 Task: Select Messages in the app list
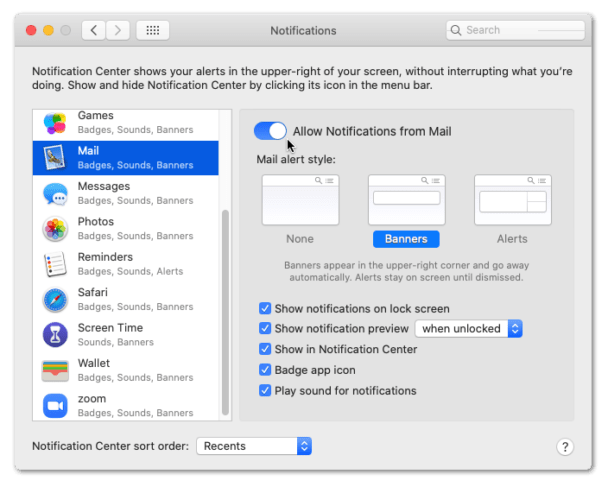[126, 193]
